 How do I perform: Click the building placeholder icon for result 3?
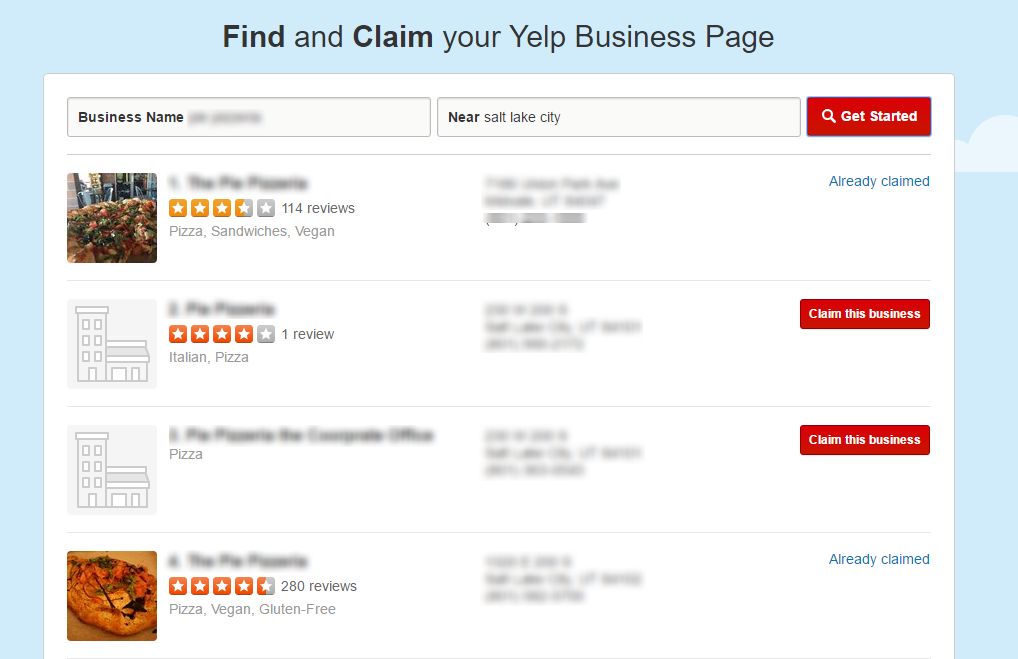[x=112, y=470]
